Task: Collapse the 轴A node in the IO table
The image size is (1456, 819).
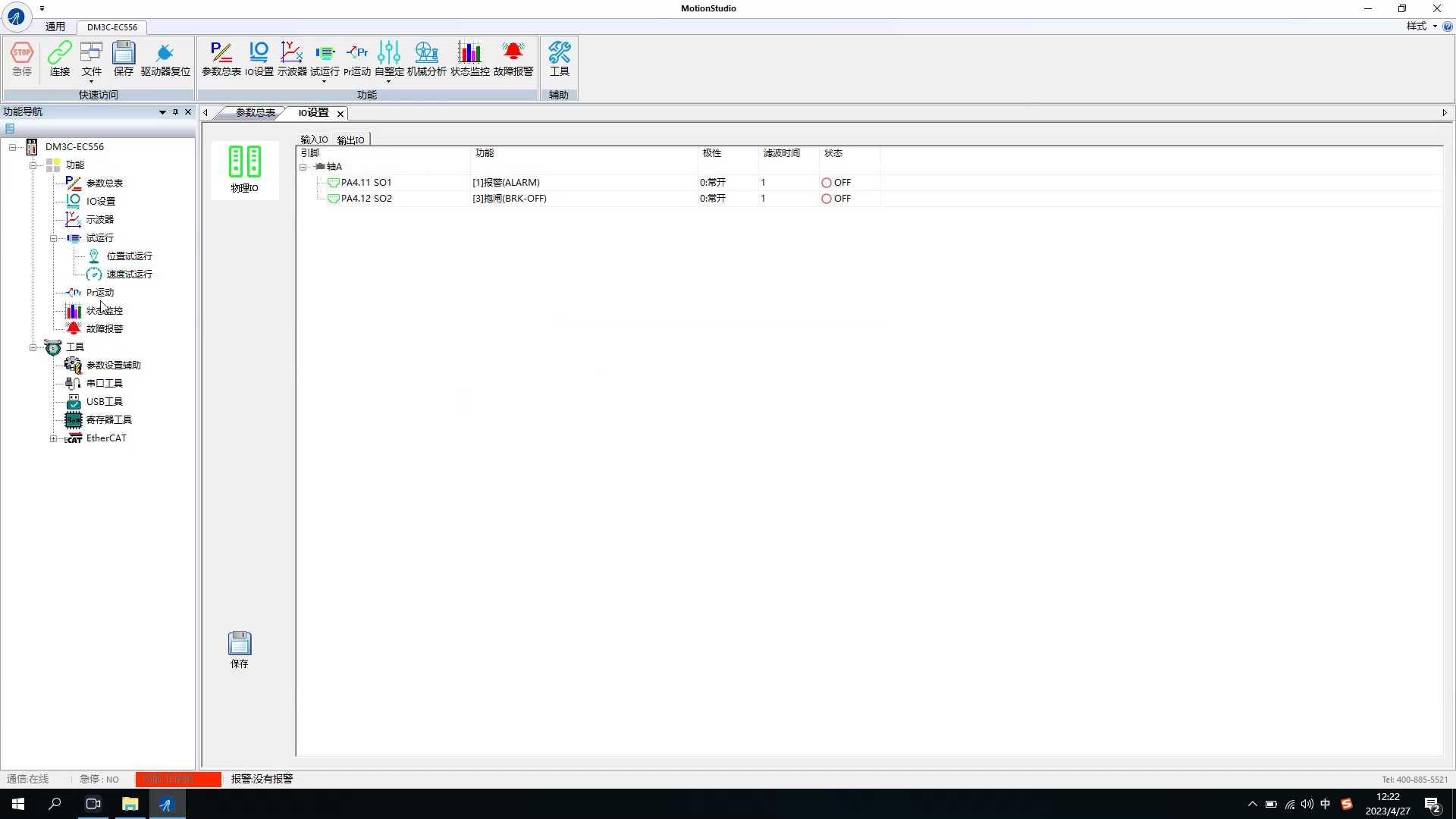Action: [x=304, y=167]
